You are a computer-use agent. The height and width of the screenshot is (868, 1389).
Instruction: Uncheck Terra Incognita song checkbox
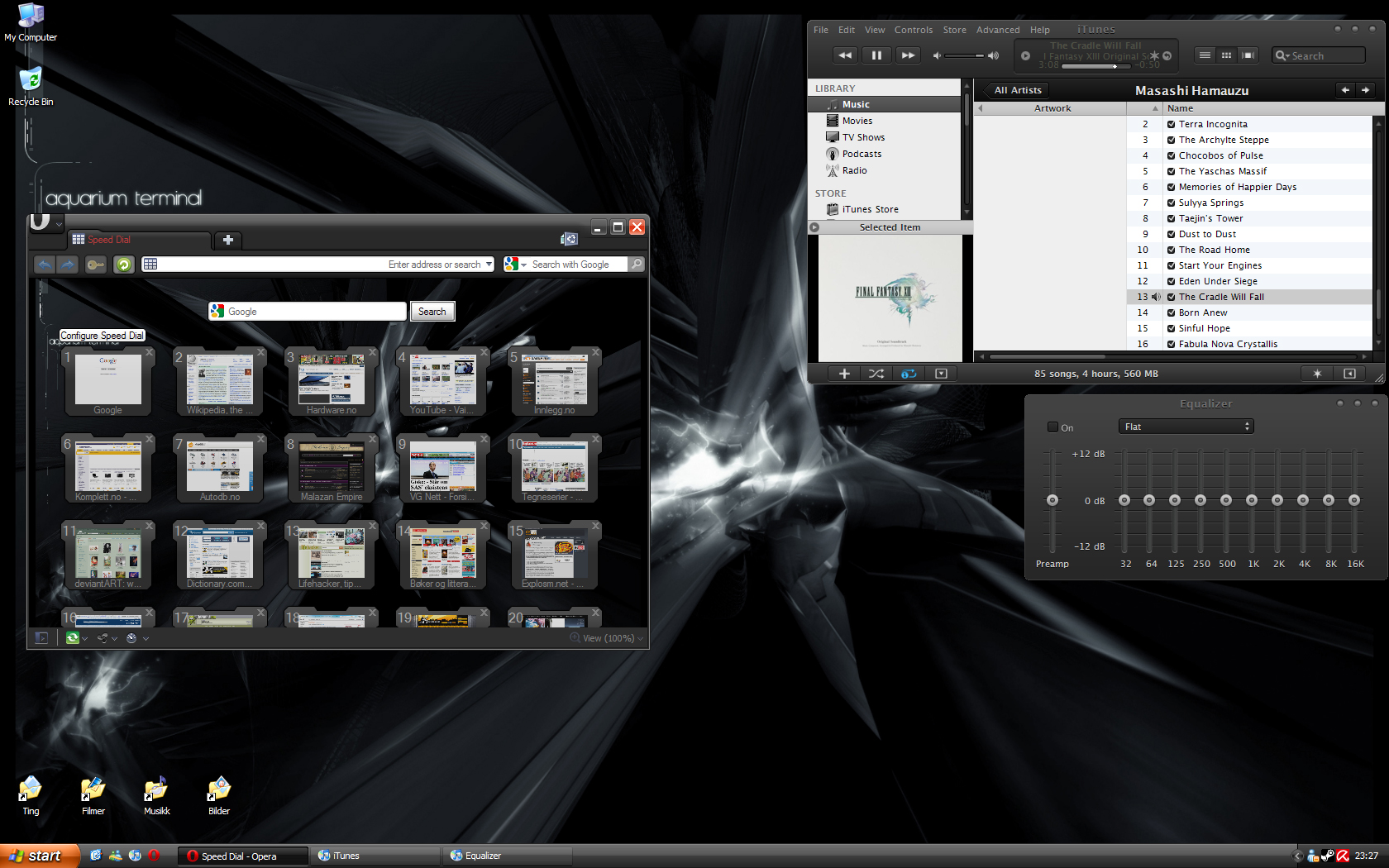(x=1171, y=124)
